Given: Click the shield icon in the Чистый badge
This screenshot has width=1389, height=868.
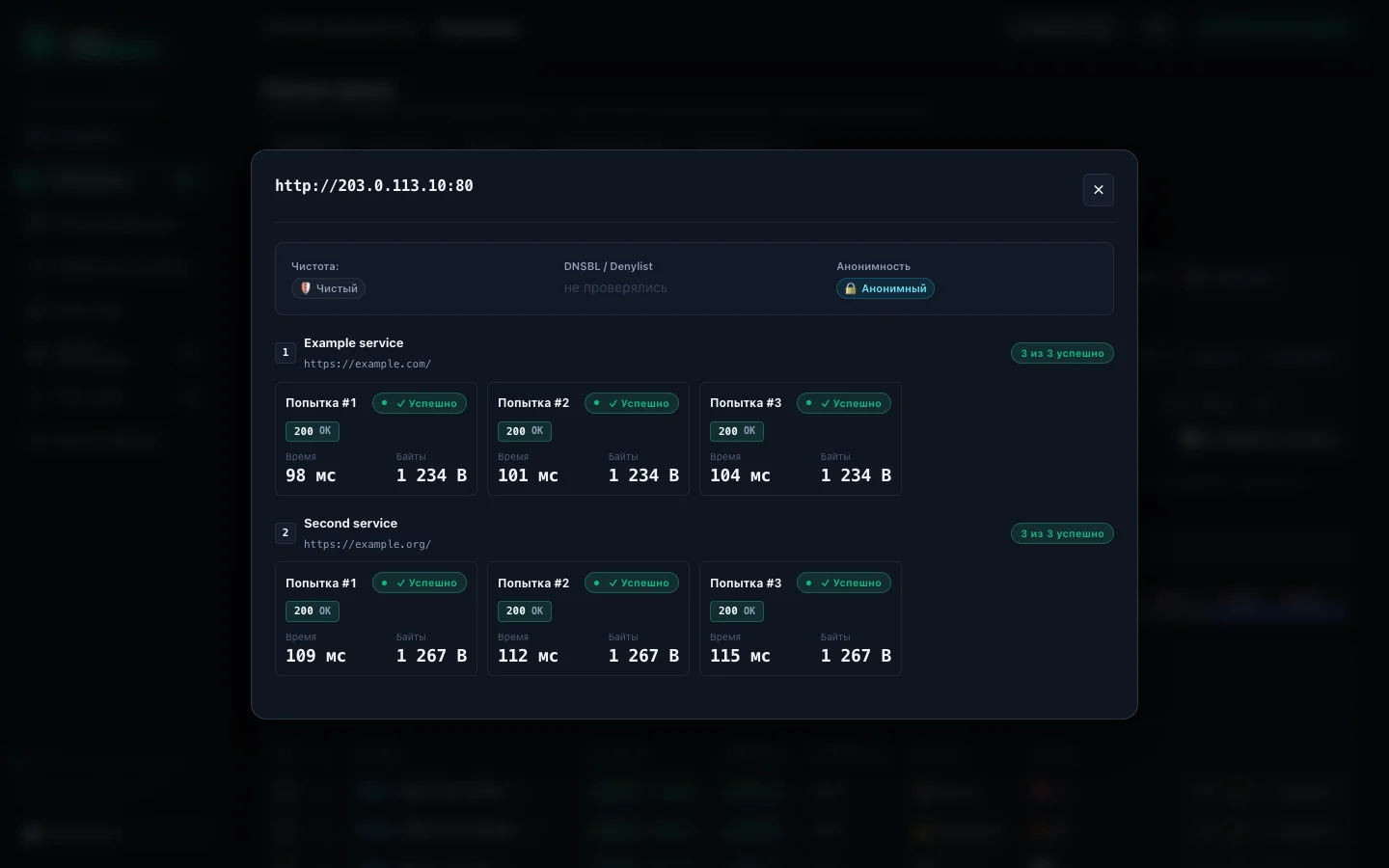Looking at the screenshot, I should pyautogui.click(x=305, y=288).
